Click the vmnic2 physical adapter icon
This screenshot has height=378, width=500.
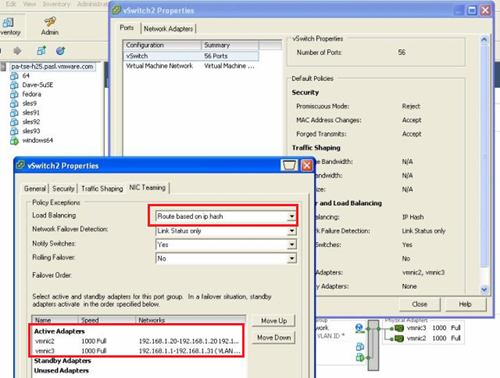(399, 339)
